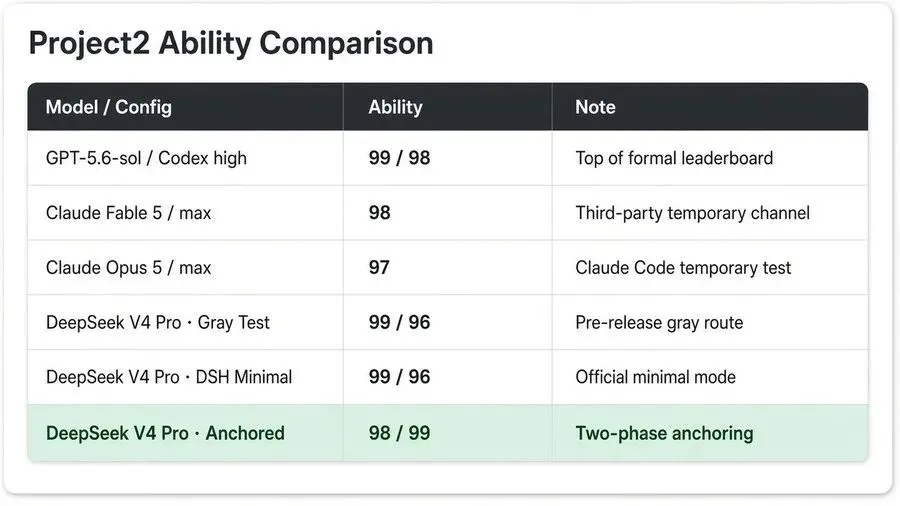Click the ability score 98 for Claude Fable
Image resolution: width=900 pixels, height=506 pixels.
(x=379, y=213)
